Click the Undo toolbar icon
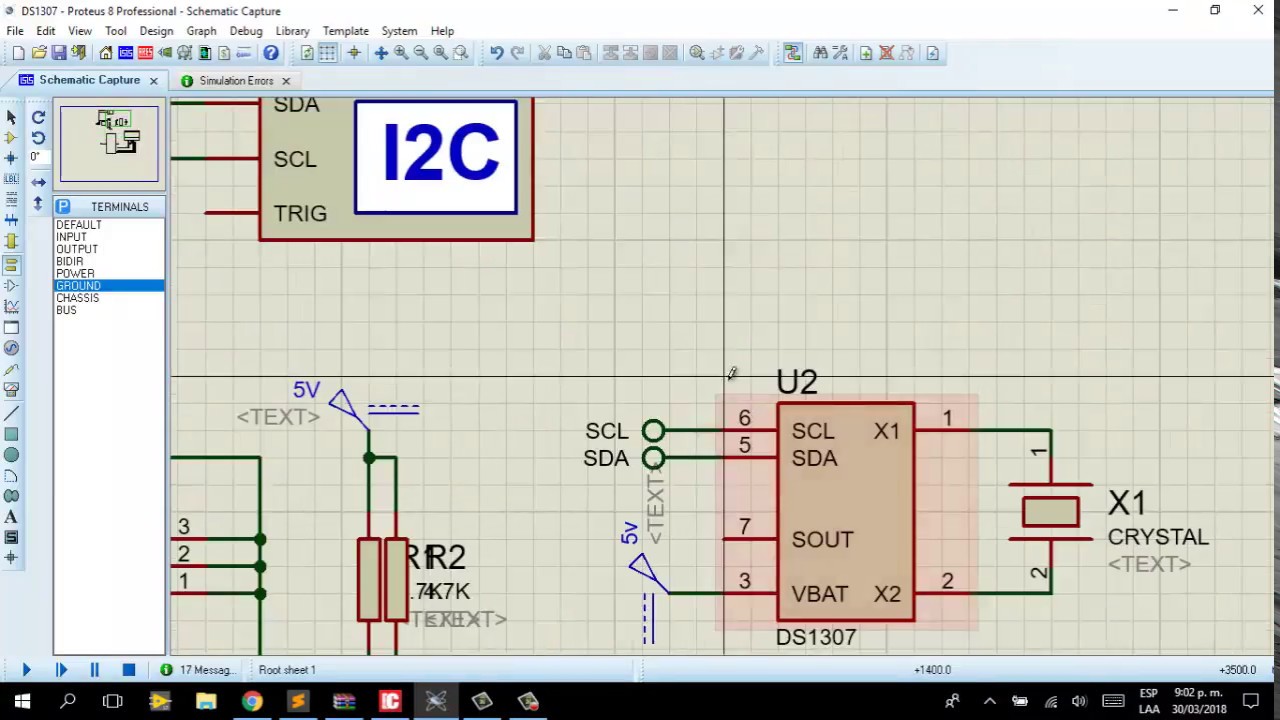This screenshot has height=720, width=1280. coord(496,53)
